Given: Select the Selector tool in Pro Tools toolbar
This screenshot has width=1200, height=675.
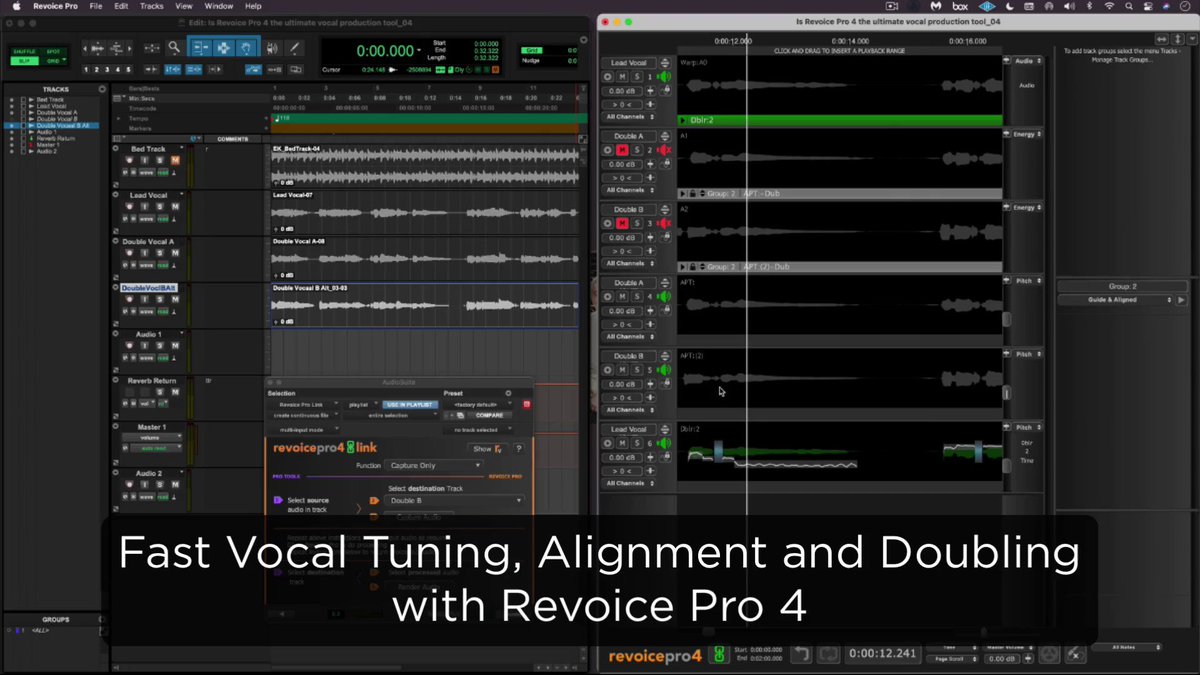Looking at the screenshot, I should [223, 48].
